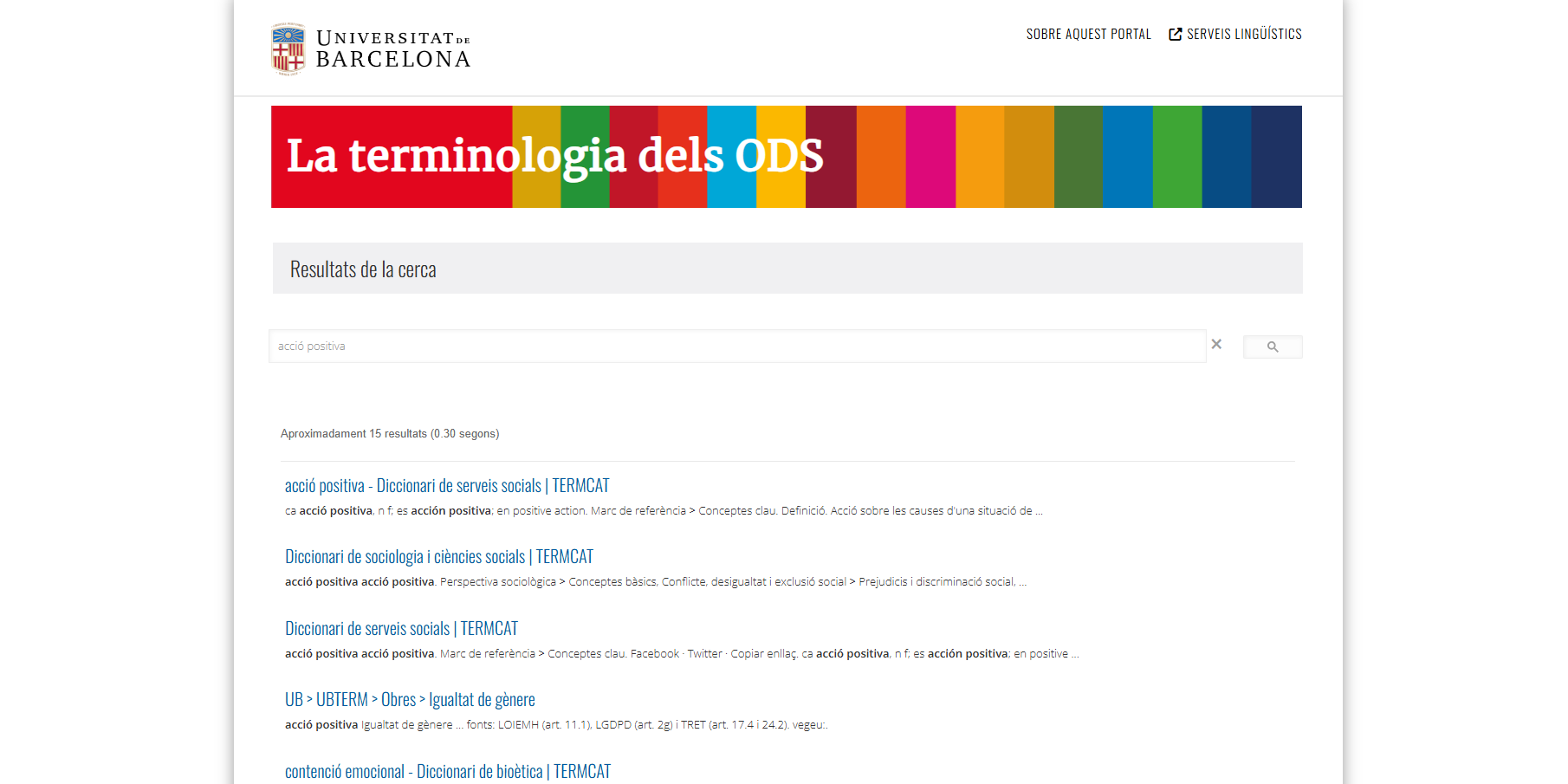Image resolution: width=1568 pixels, height=784 pixels.
Task: Open the Serveis Lingüístics menu link
Action: tap(1243, 34)
